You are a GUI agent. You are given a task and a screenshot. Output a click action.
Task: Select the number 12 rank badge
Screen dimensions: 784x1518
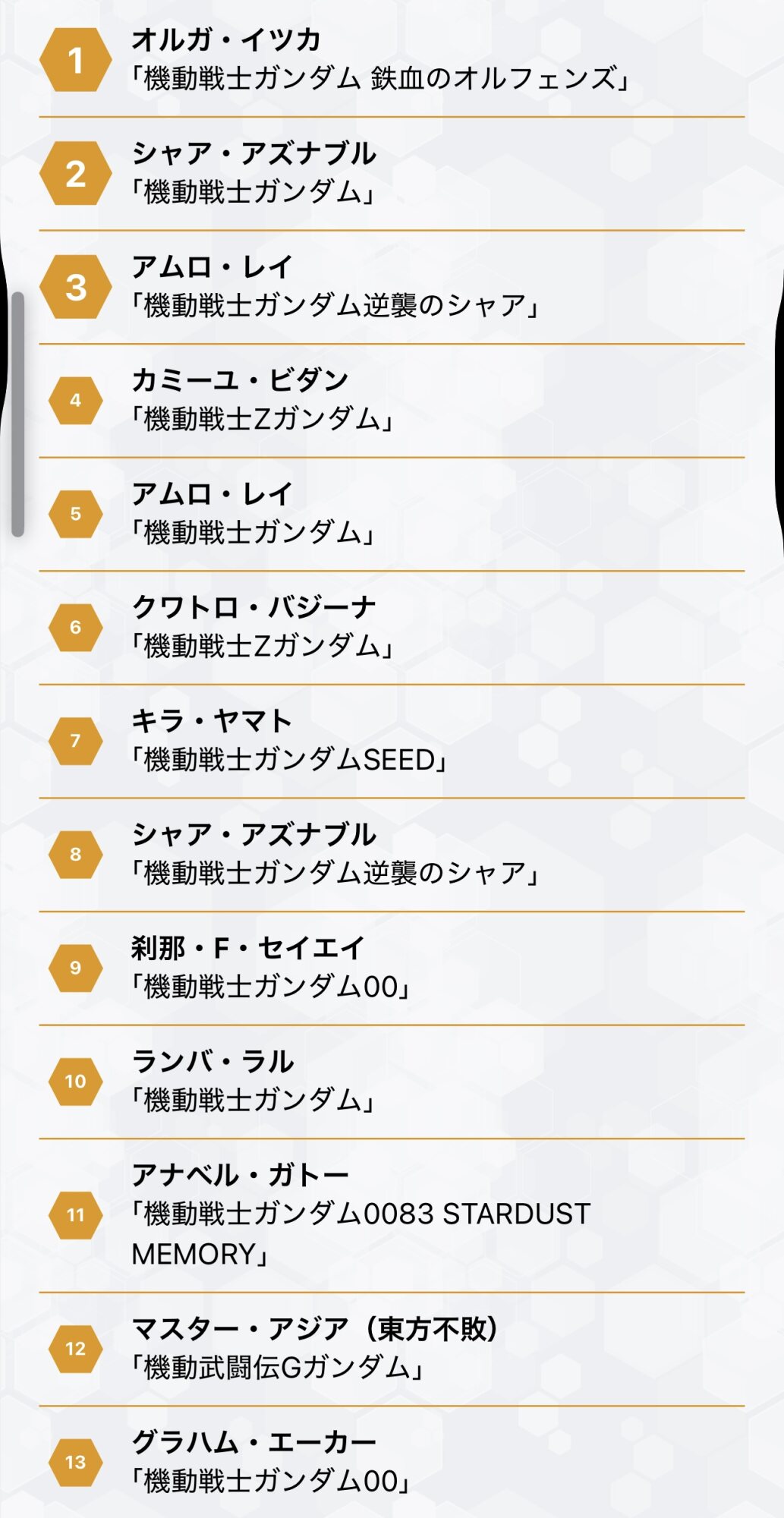coord(75,1348)
